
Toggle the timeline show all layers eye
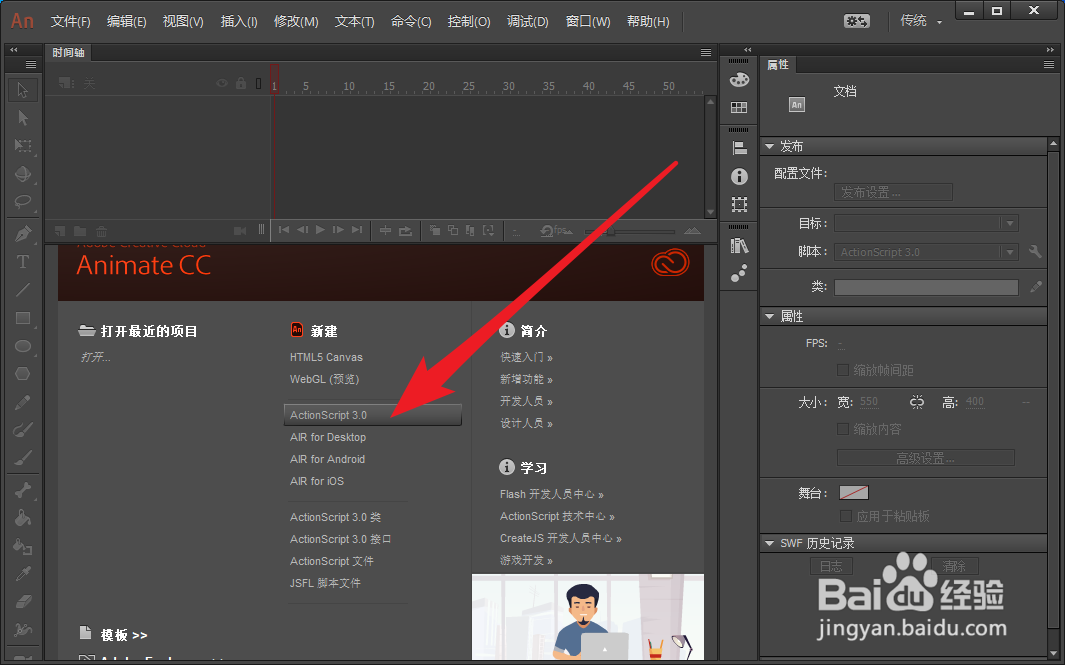pos(221,84)
